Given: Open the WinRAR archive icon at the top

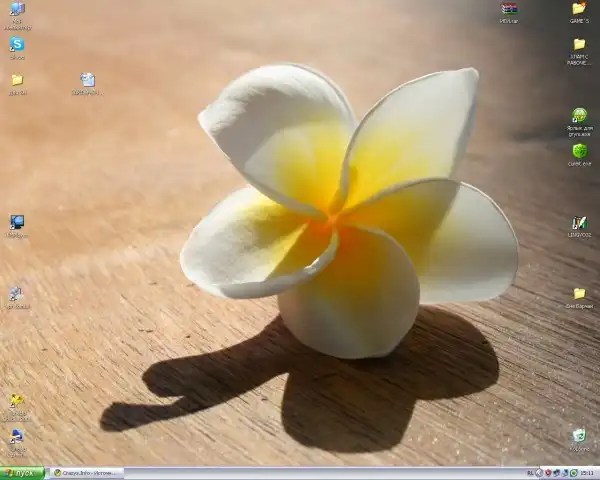Looking at the screenshot, I should click(509, 10).
